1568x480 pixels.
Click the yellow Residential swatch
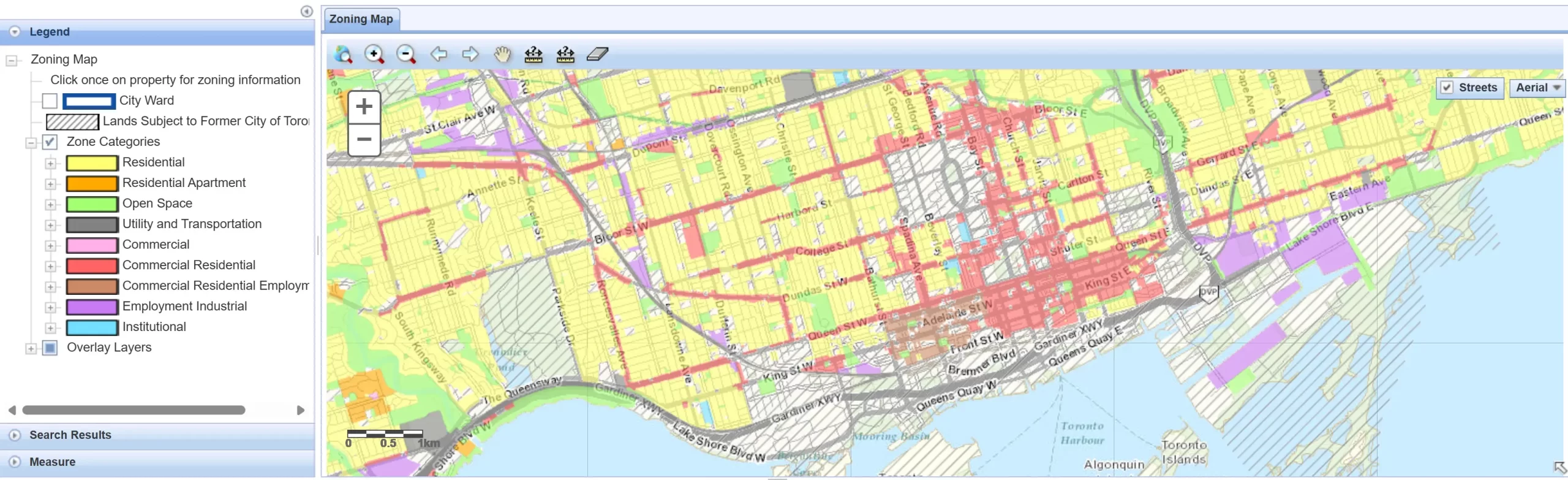click(92, 162)
